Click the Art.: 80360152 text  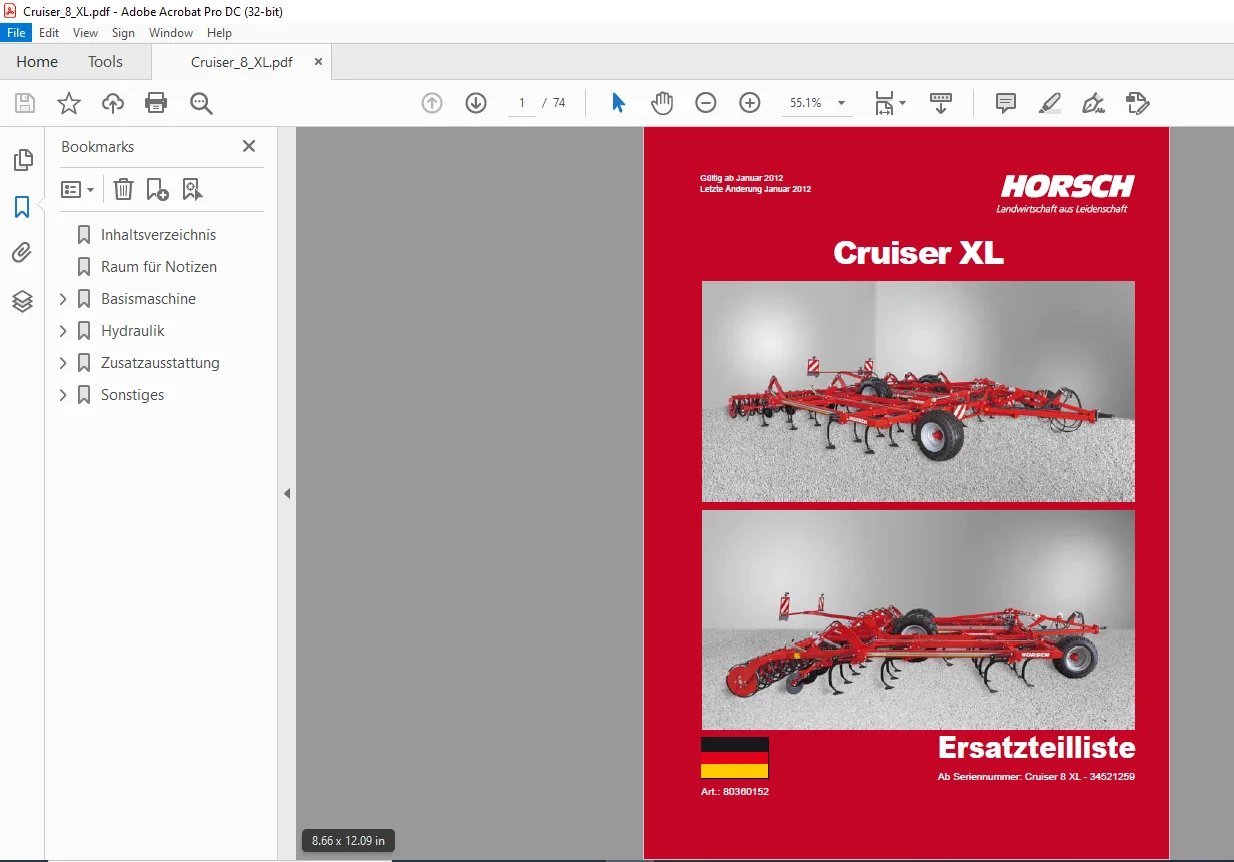click(x=735, y=792)
